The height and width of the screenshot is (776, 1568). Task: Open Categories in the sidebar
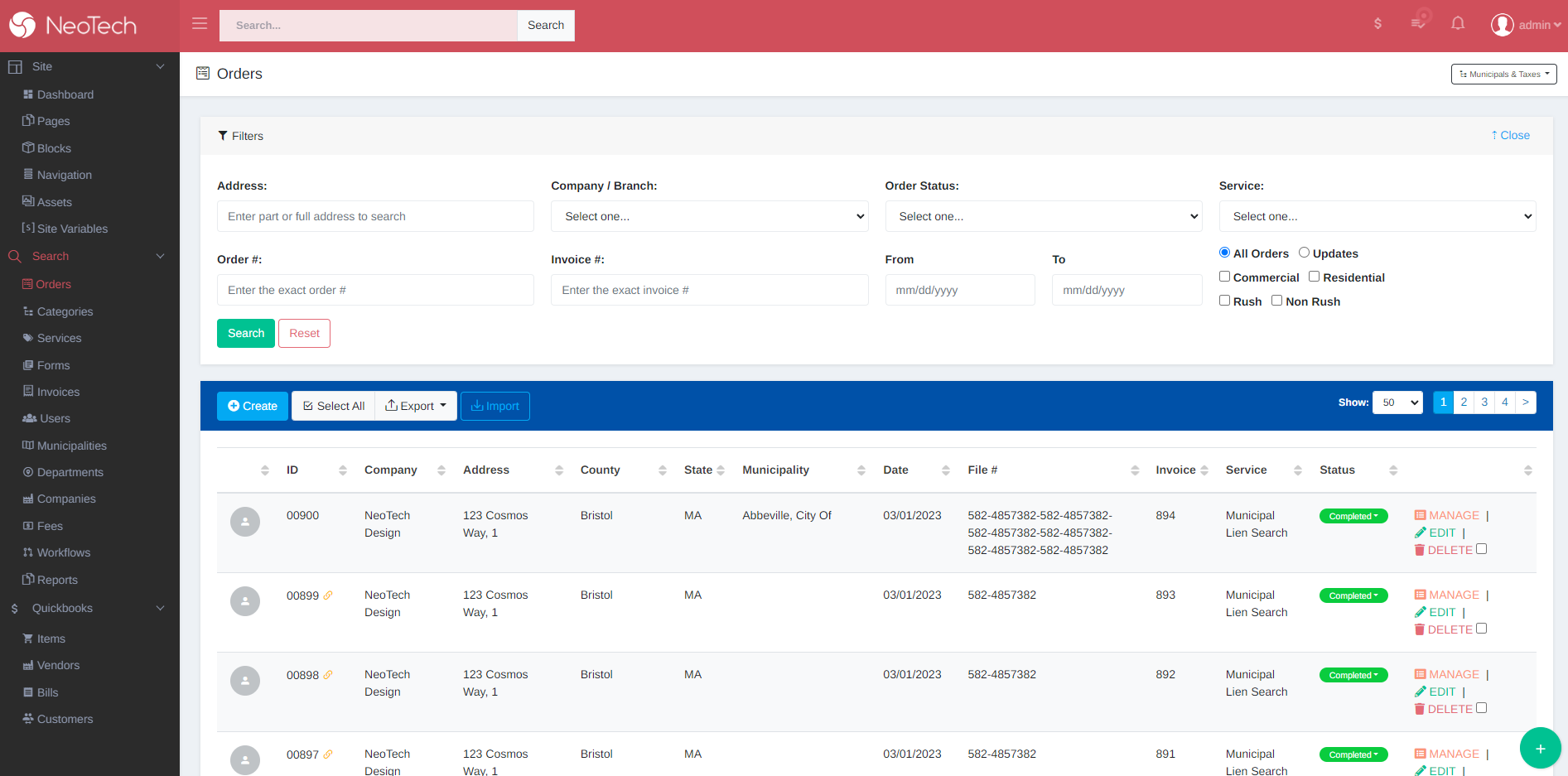(x=58, y=311)
